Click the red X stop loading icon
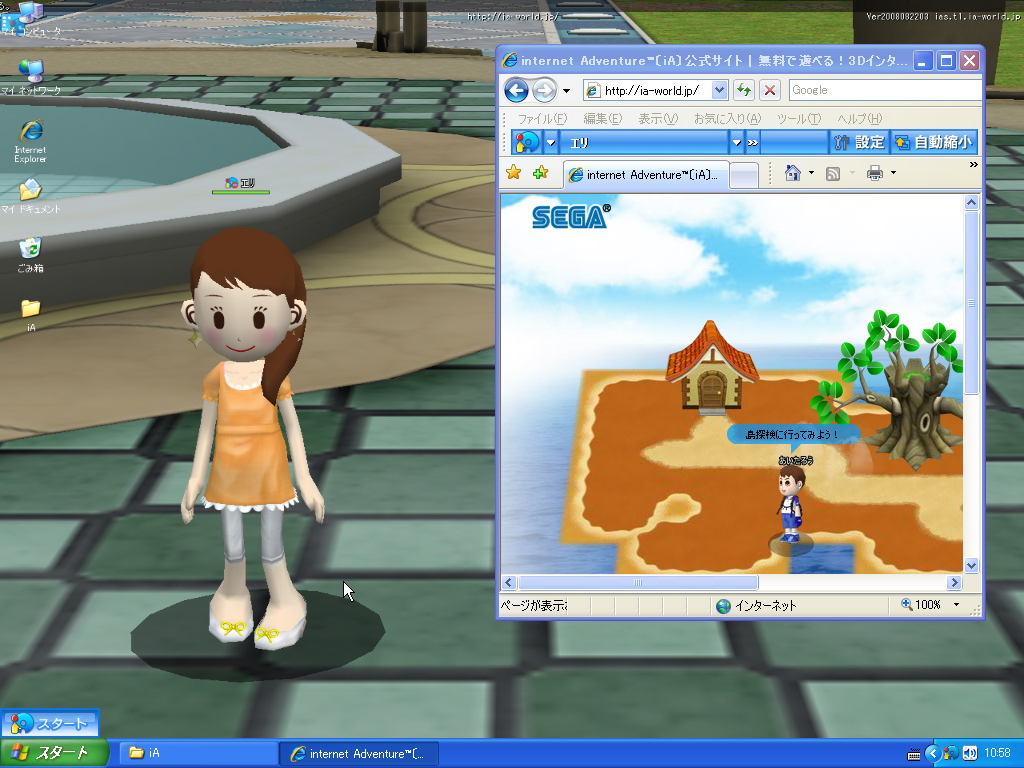The image size is (1024, 768). tap(769, 91)
